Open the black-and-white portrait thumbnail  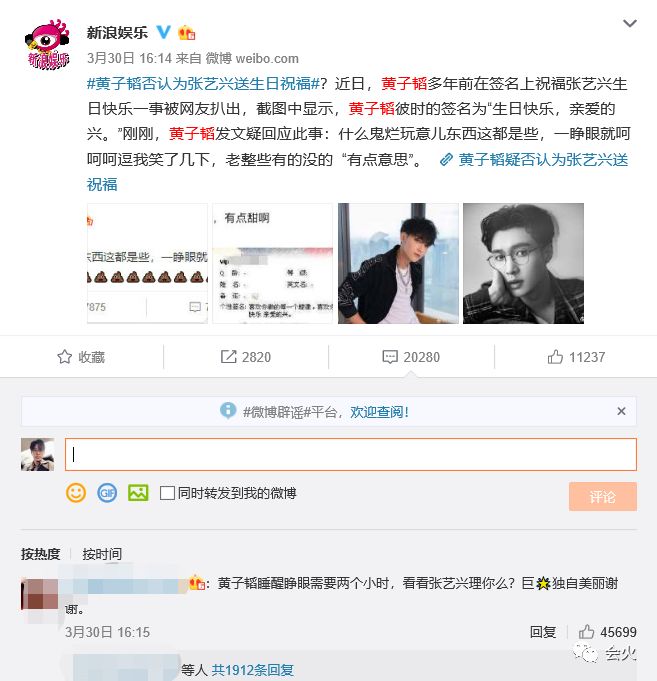coord(523,263)
